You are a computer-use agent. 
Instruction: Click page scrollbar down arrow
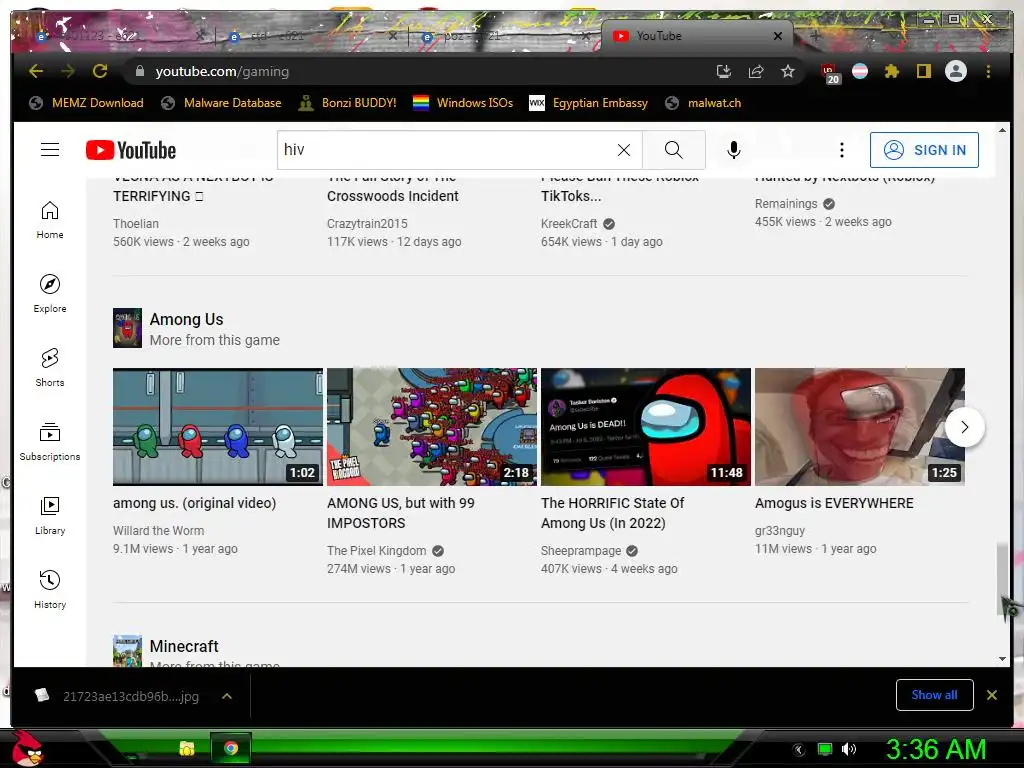[1003, 659]
